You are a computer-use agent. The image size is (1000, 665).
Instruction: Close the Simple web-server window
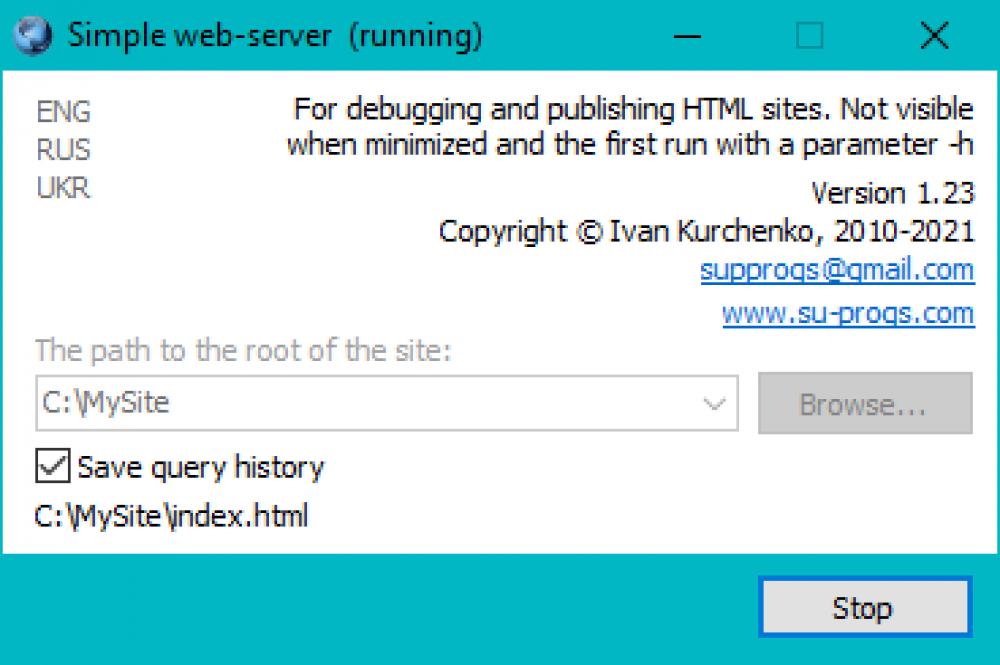click(933, 35)
